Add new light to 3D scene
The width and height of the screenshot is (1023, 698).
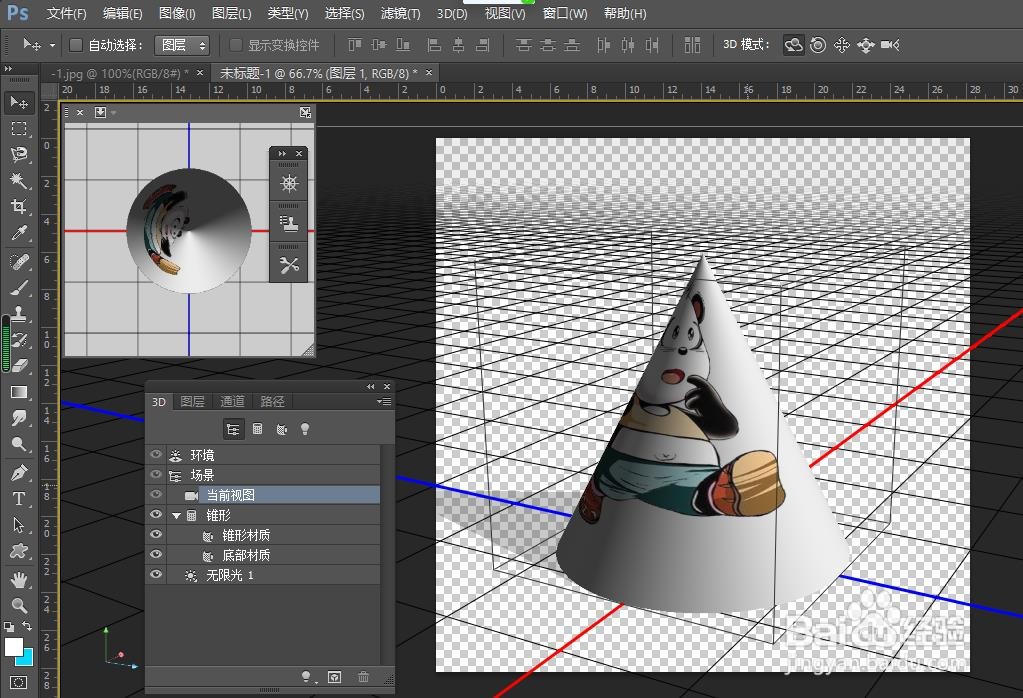[x=306, y=677]
